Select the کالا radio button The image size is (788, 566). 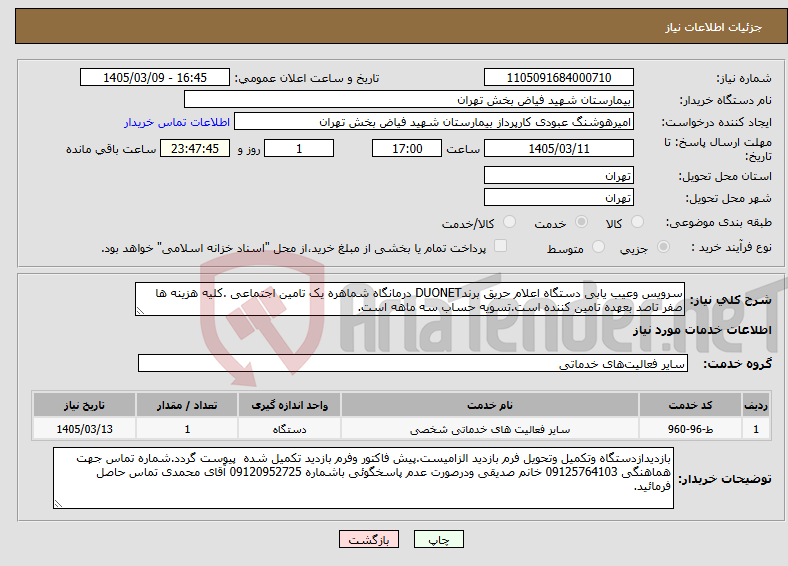click(637, 222)
